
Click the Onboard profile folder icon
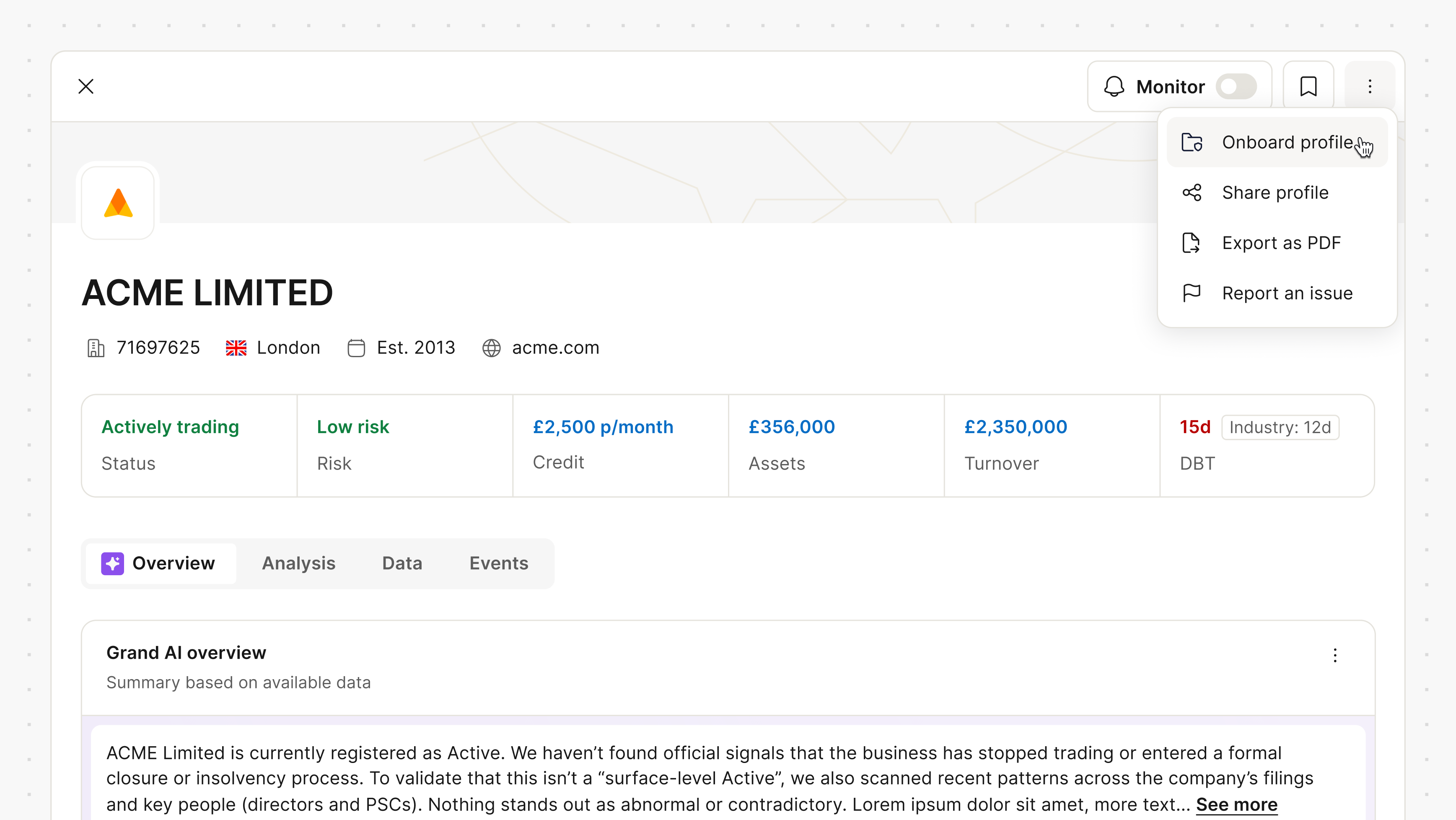coord(1192,143)
